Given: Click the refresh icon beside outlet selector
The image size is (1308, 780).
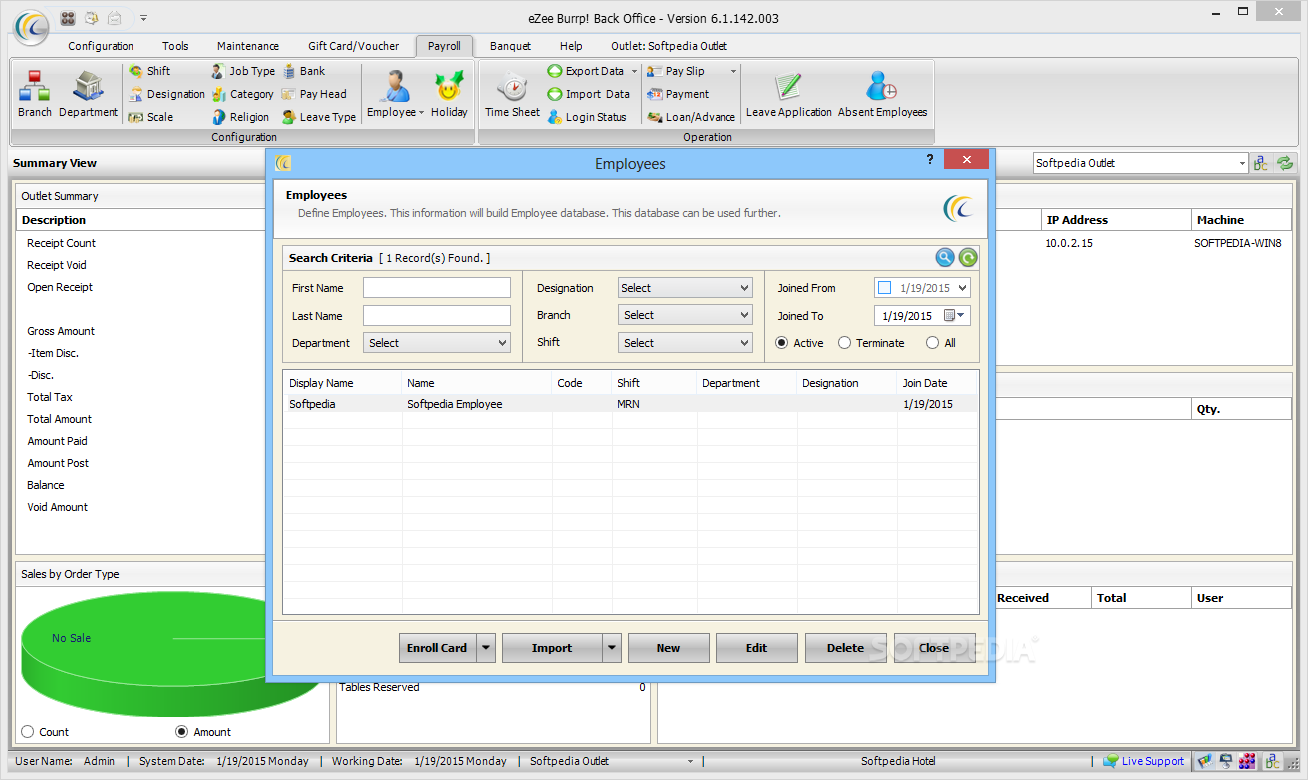Looking at the screenshot, I should click(x=1285, y=163).
